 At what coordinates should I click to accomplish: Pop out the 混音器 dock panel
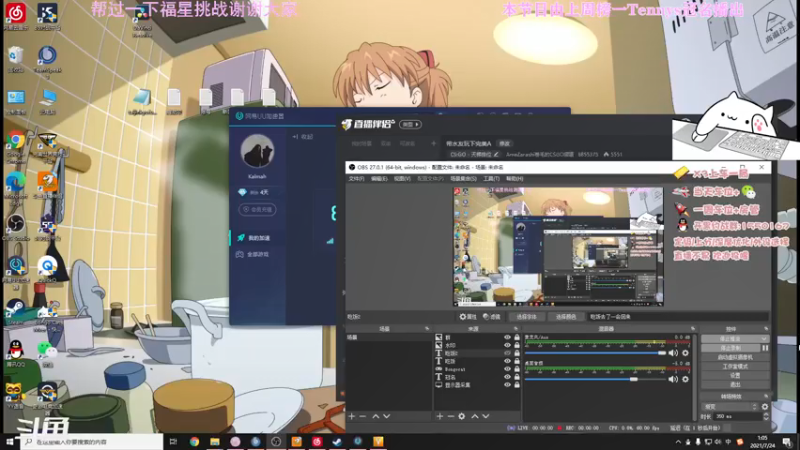(693, 329)
